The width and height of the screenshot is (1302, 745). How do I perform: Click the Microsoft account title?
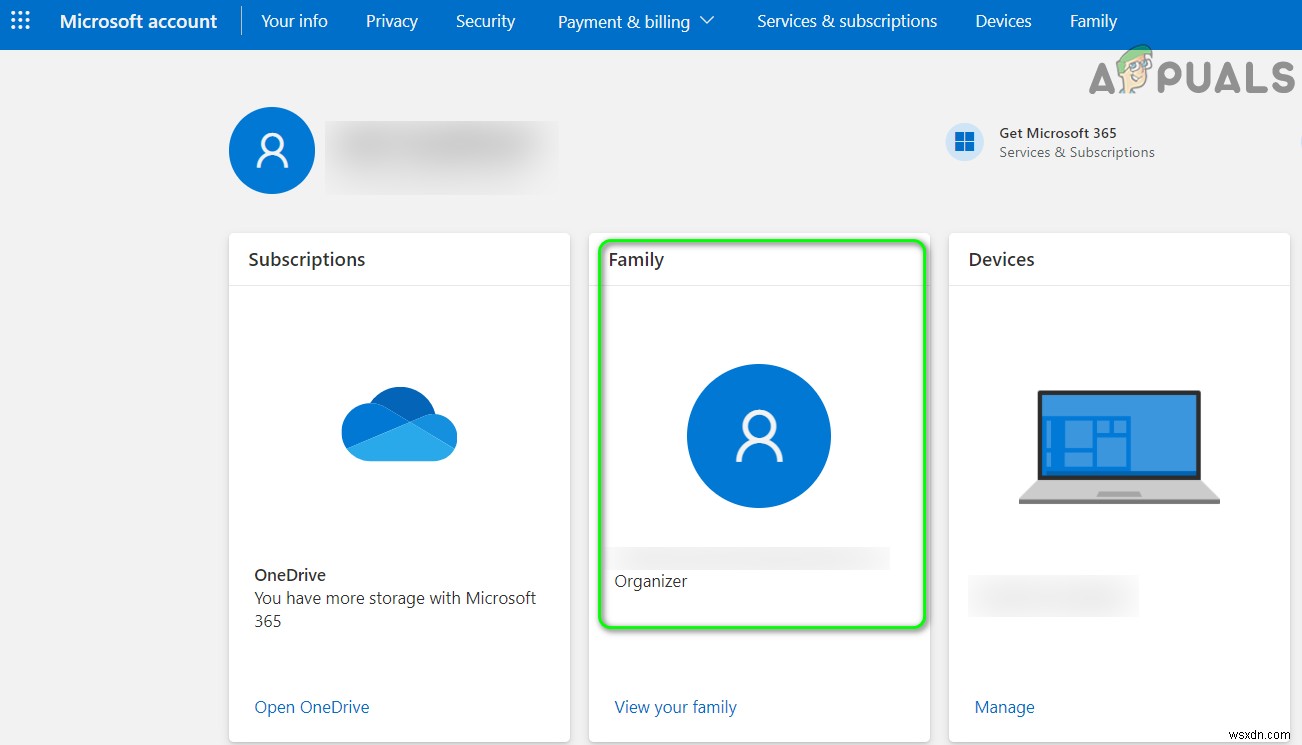(138, 21)
